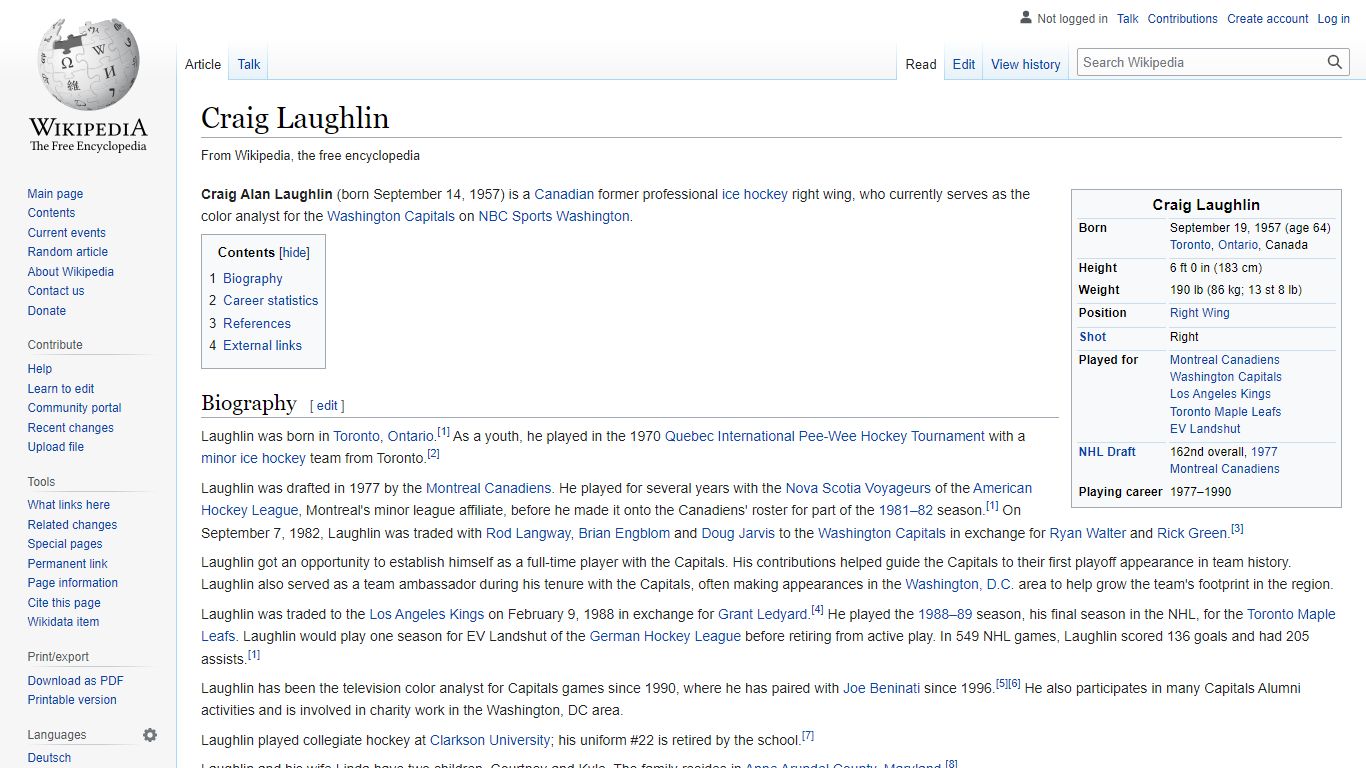Open NHL Draft infobox link

(x=1107, y=452)
